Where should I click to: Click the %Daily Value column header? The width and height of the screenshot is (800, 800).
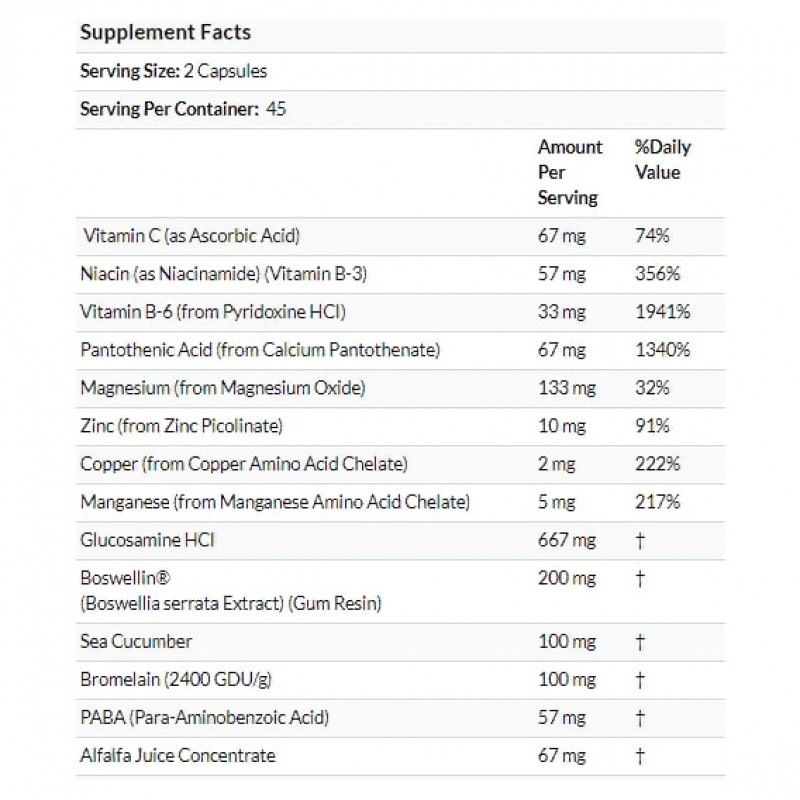click(662, 160)
